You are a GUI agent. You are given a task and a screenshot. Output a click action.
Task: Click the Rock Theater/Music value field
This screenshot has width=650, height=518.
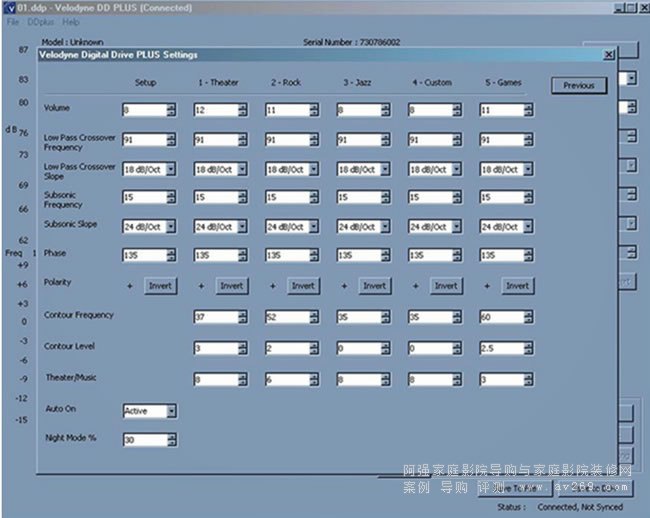[x=284, y=381]
